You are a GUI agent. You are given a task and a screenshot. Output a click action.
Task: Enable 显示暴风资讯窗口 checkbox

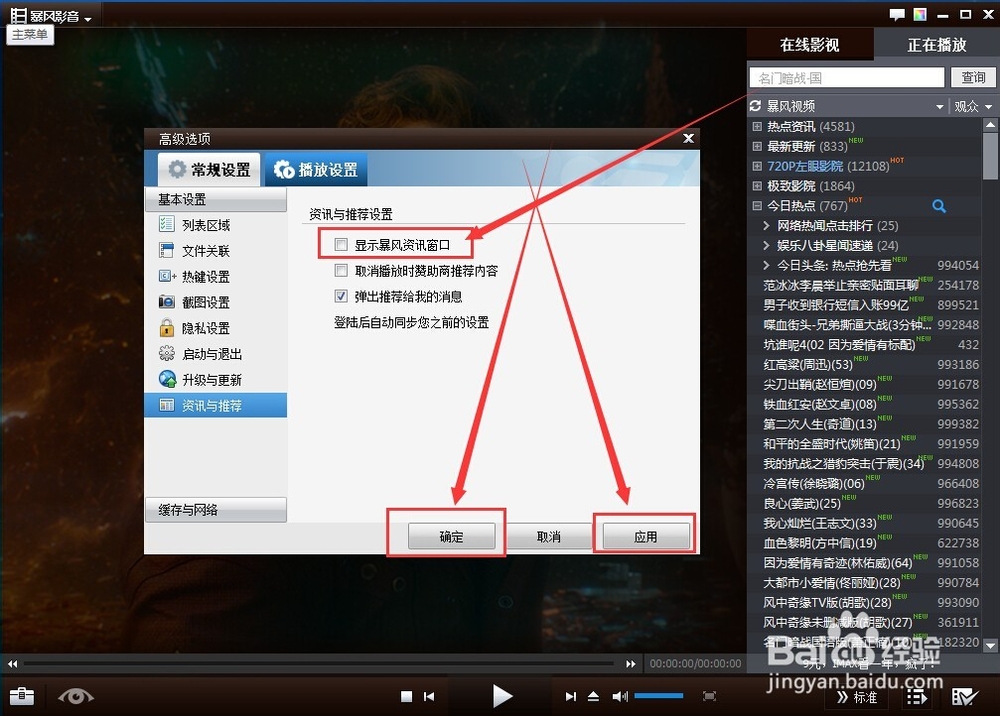click(x=341, y=244)
